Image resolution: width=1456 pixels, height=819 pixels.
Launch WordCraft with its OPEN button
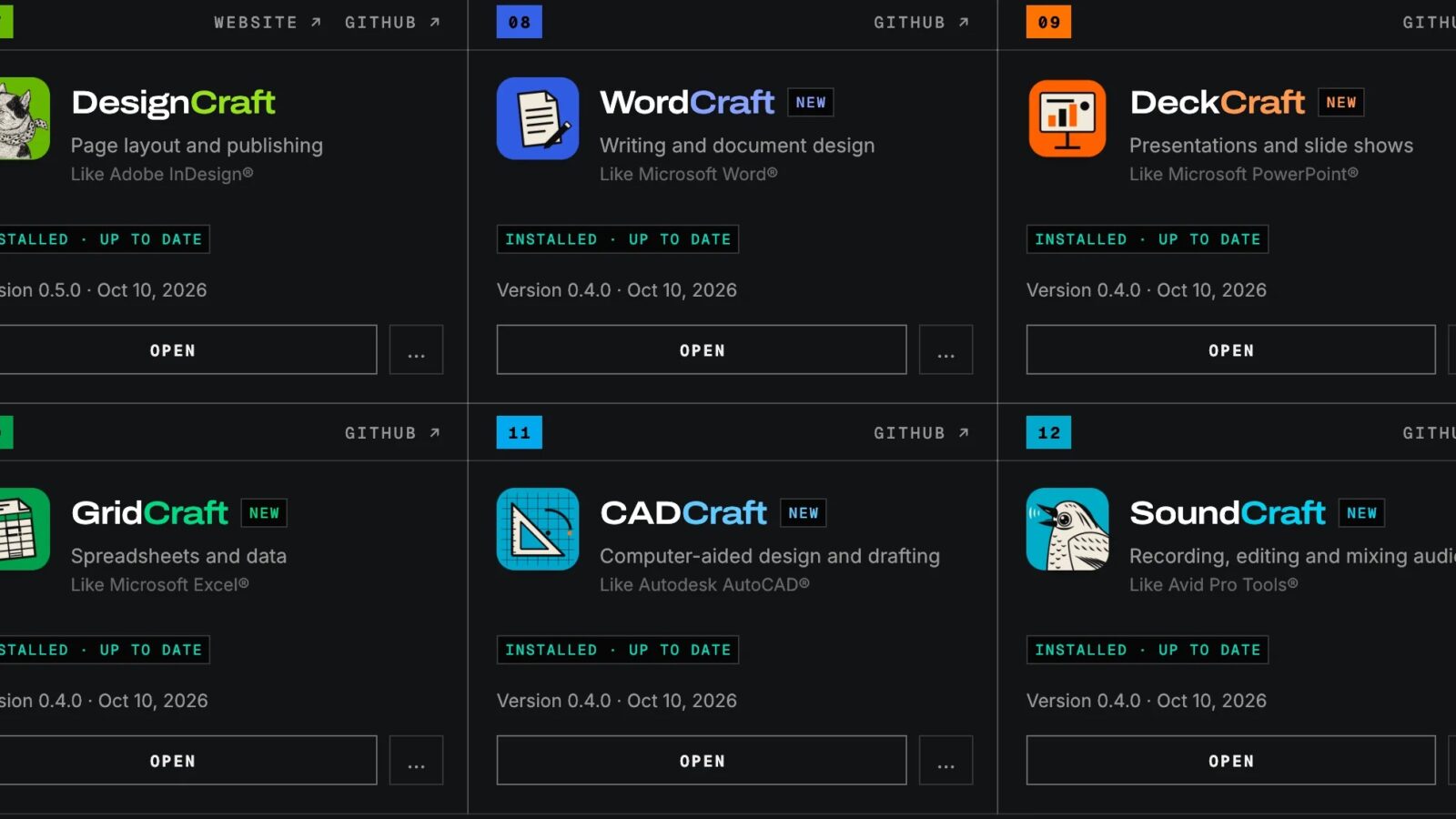(702, 349)
